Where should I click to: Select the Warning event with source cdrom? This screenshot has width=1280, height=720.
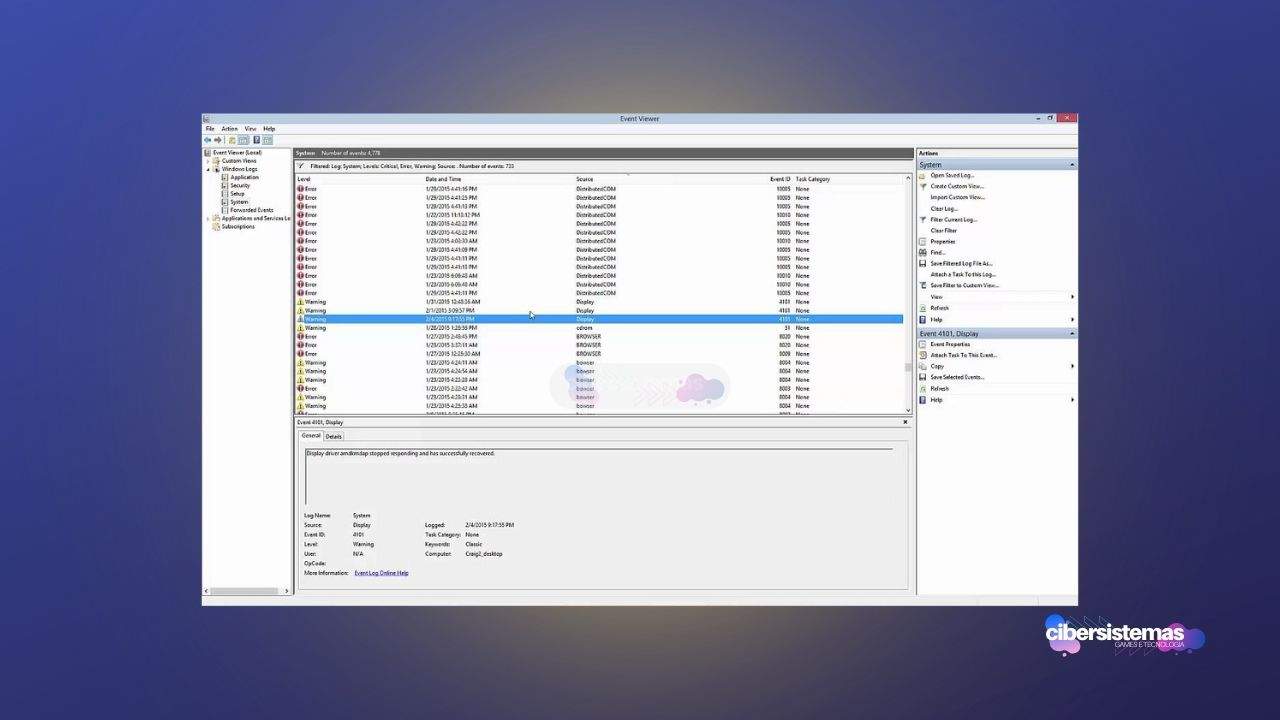tap(599, 328)
